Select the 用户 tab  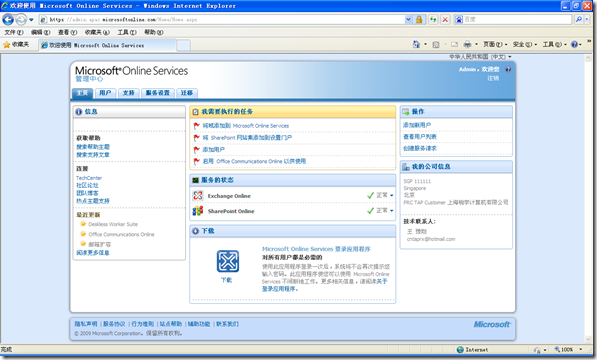click(x=105, y=93)
